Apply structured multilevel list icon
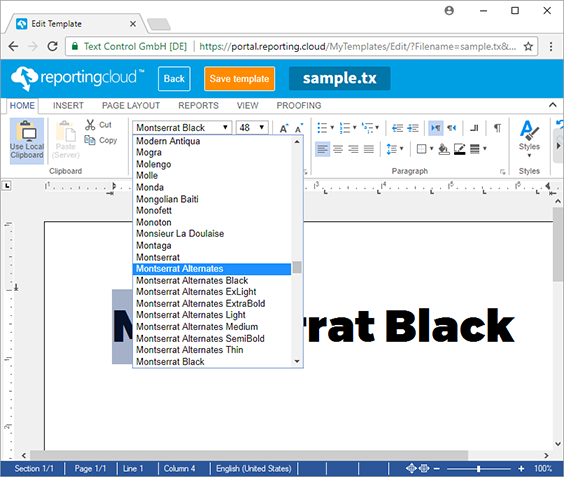Screen dimensions: 564x477 coord(368,128)
